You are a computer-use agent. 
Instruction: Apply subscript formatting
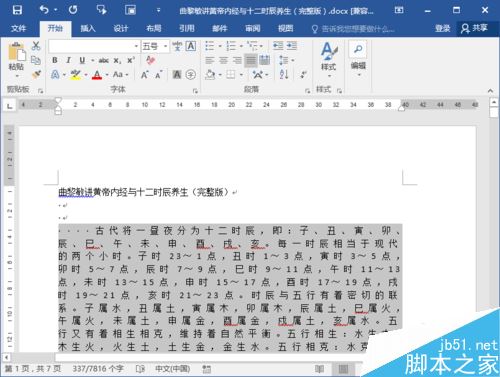[117, 61]
